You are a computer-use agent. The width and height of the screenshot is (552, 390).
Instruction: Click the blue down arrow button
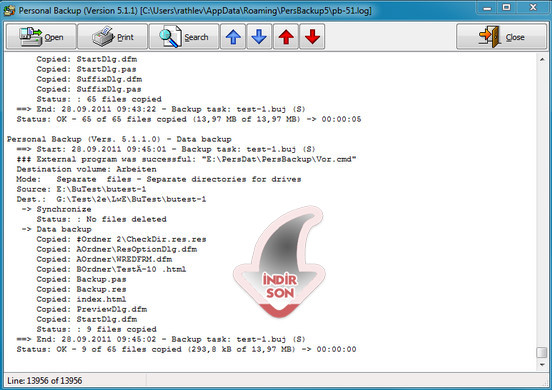(x=259, y=37)
